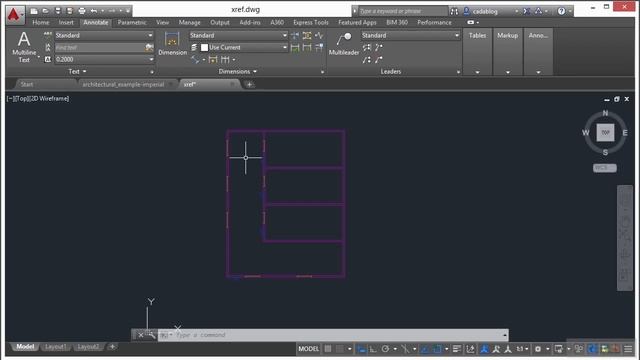
Task: Click the MODEL space button in status bar
Action: (308, 349)
